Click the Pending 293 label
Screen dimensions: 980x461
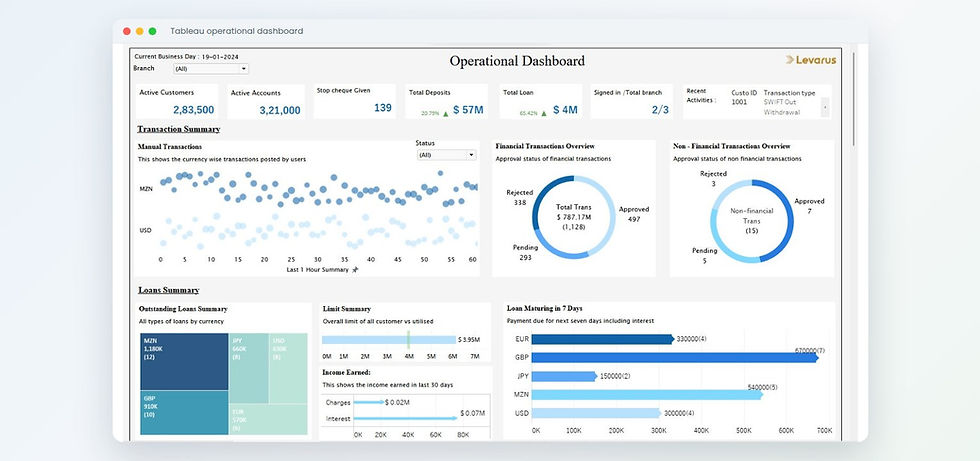(525, 252)
